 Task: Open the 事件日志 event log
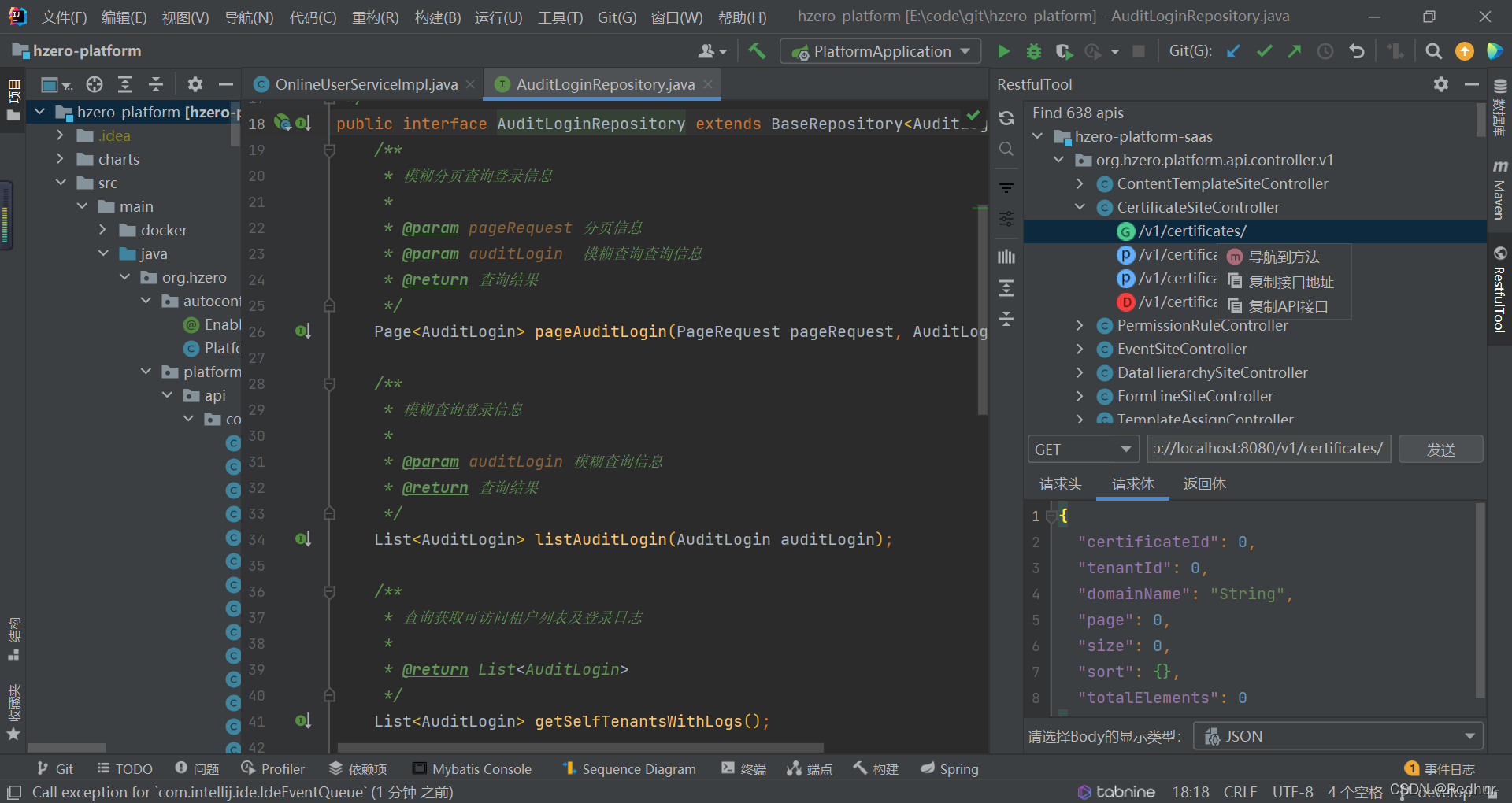click(x=1440, y=768)
